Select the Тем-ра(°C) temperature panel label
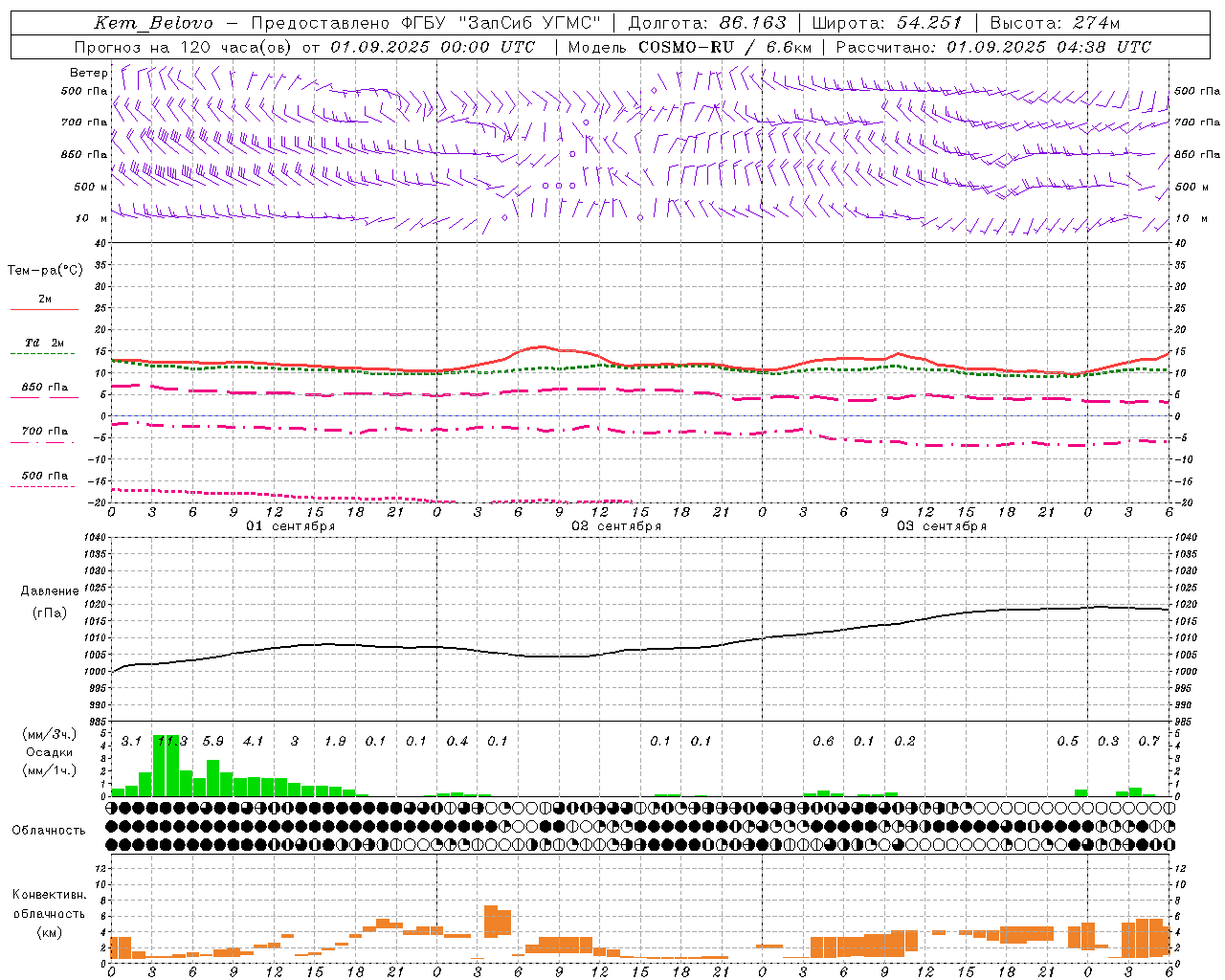 45,271
